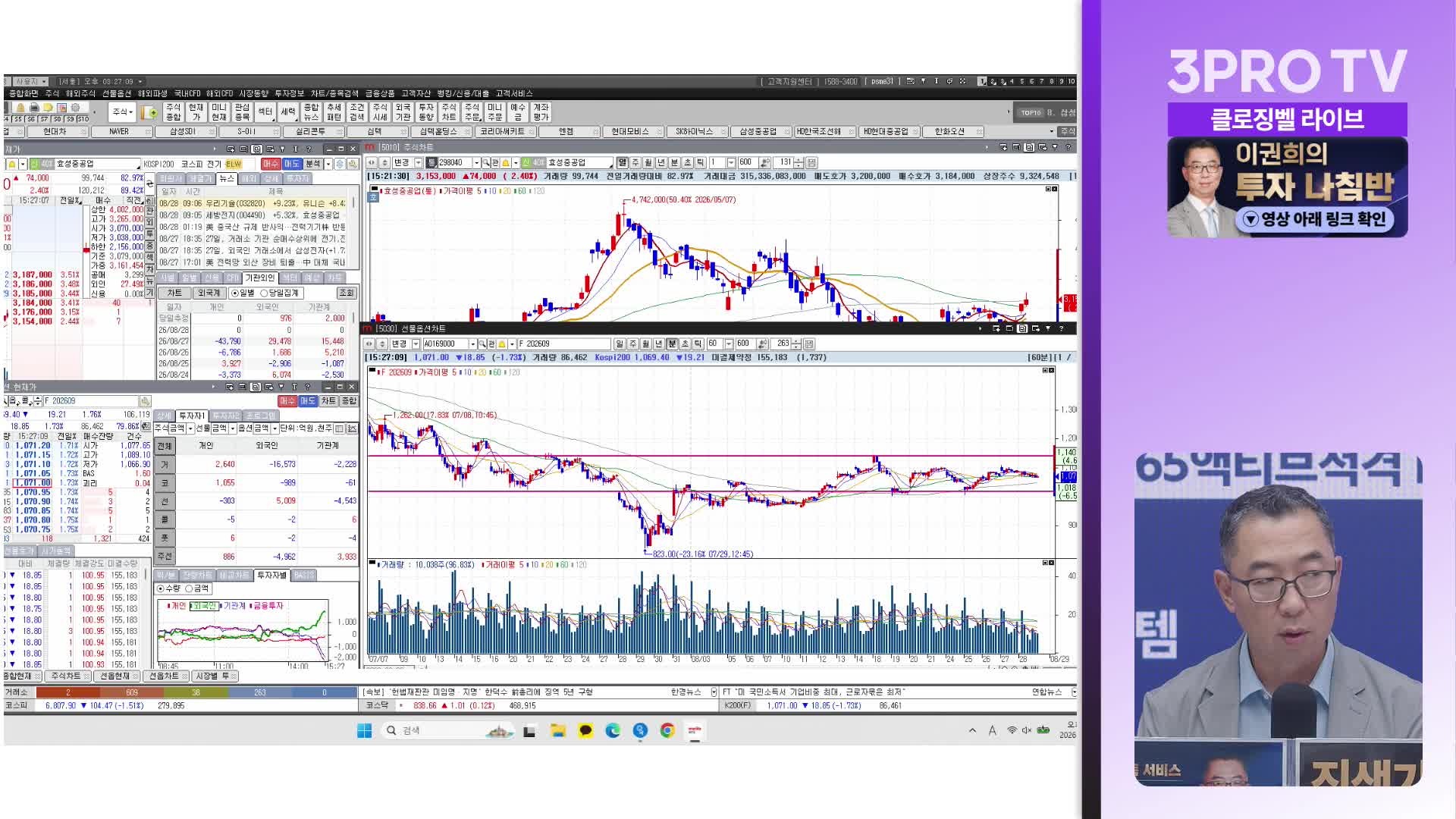
Task: Click the red 매수 button in stock panel
Action: (x=271, y=164)
